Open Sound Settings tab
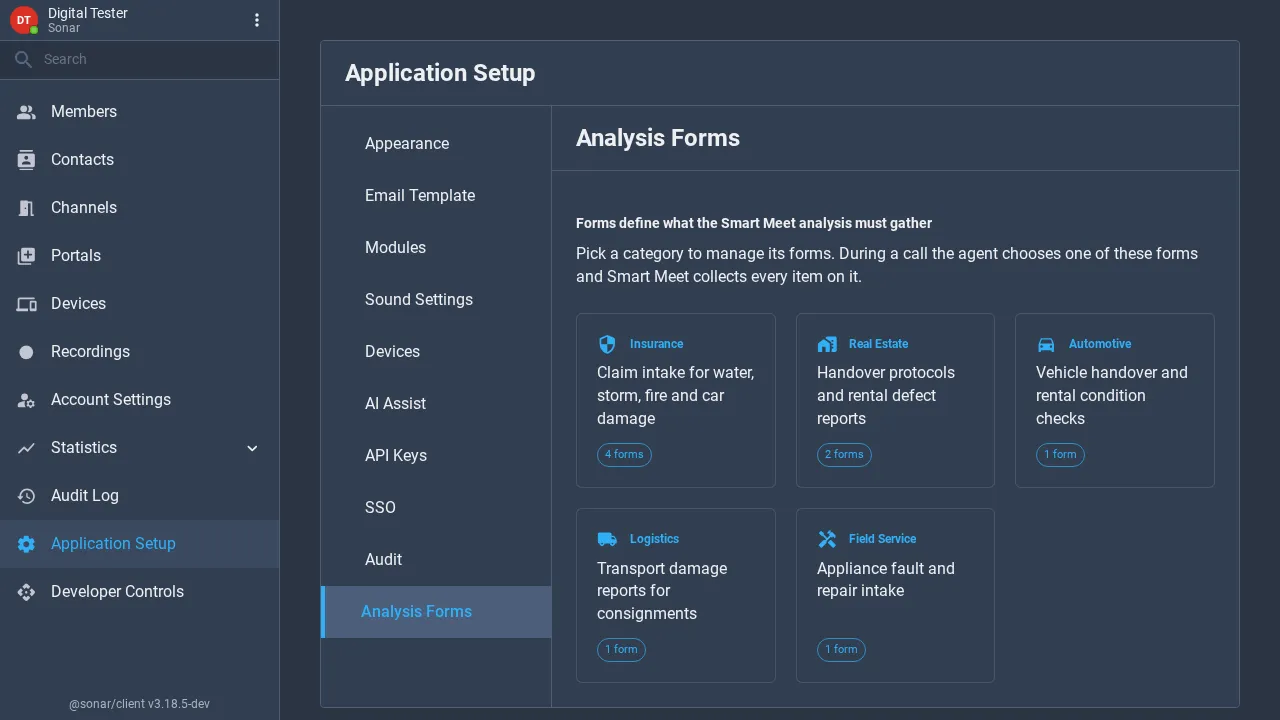1280x720 pixels. point(436,300)
